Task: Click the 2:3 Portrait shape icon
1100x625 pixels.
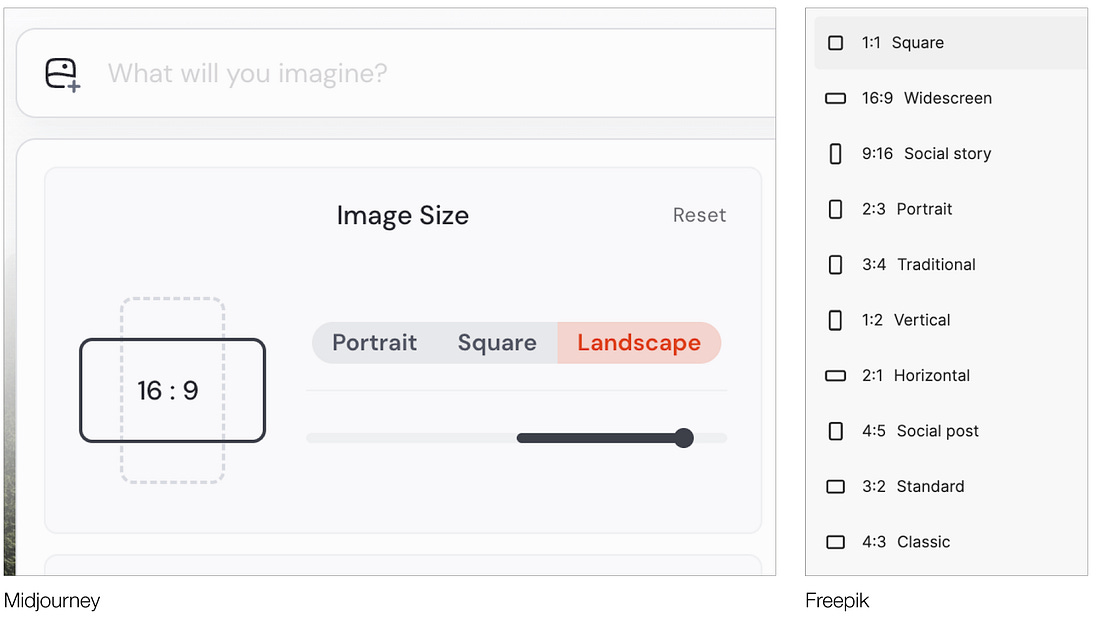Action: coord(836,210)
